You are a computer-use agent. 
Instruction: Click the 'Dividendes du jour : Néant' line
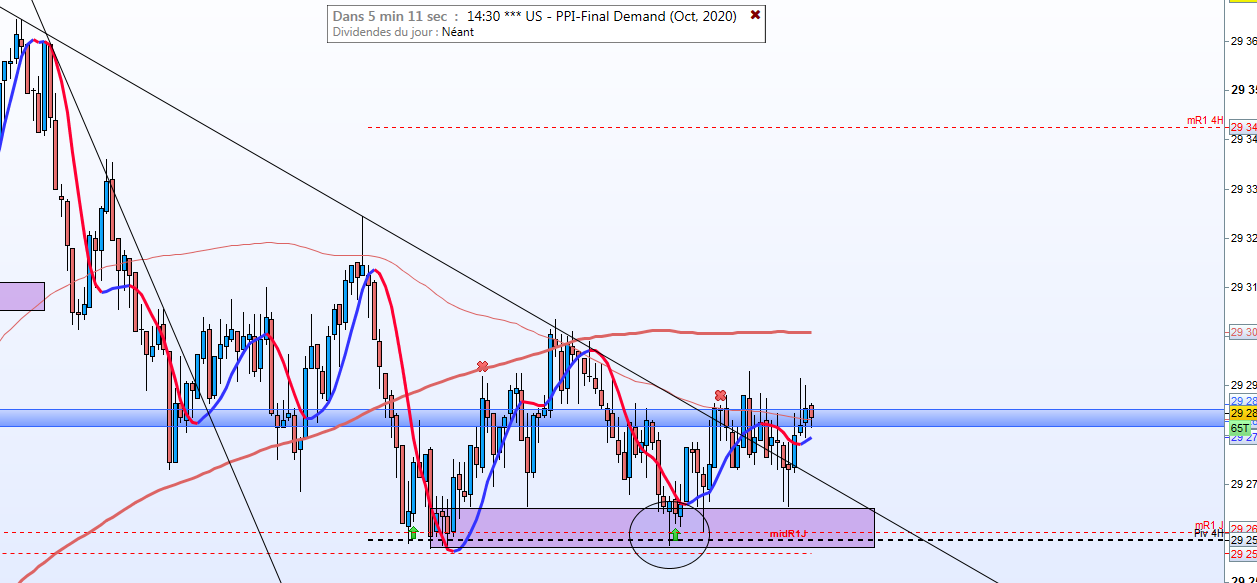pyautogui.click(x=403, y=32)
